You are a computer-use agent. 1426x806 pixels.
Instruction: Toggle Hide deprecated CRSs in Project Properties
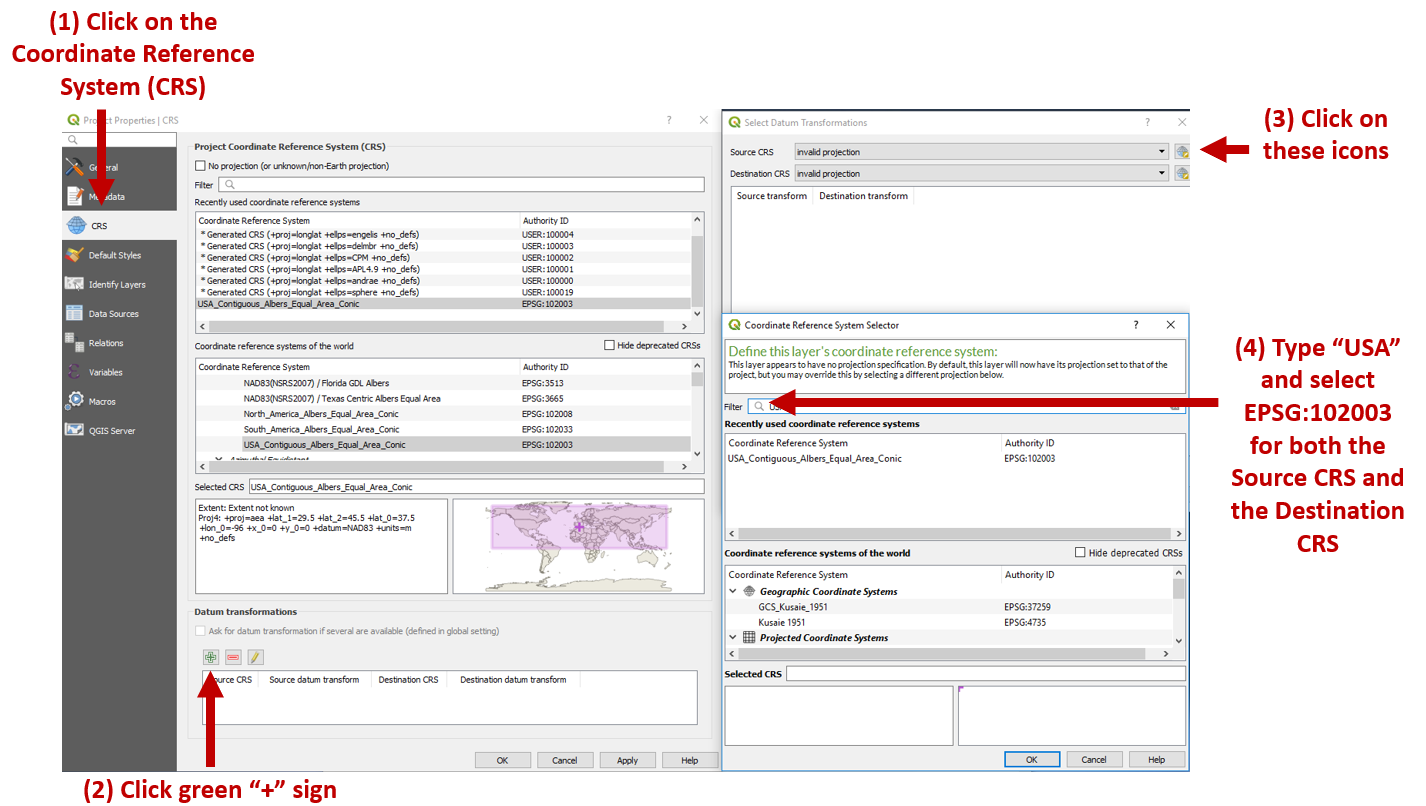tap(610, 345)
